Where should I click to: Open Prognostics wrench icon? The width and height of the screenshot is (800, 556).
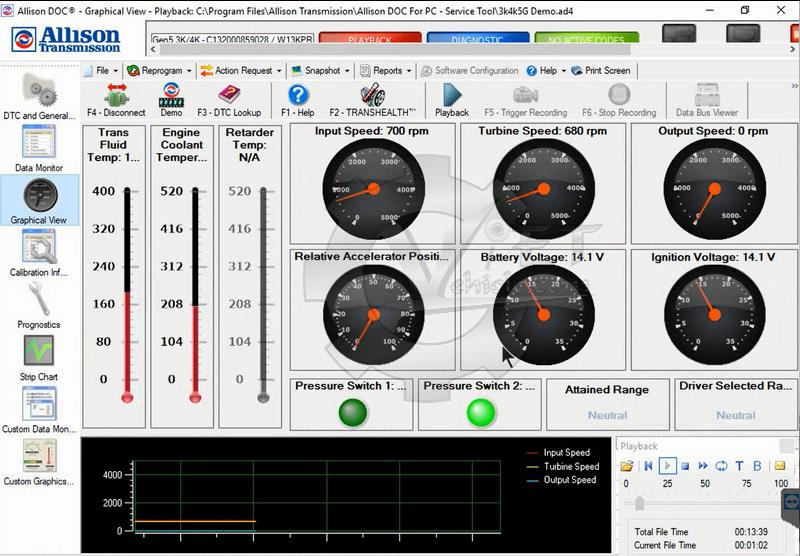(x=39, y=299)
